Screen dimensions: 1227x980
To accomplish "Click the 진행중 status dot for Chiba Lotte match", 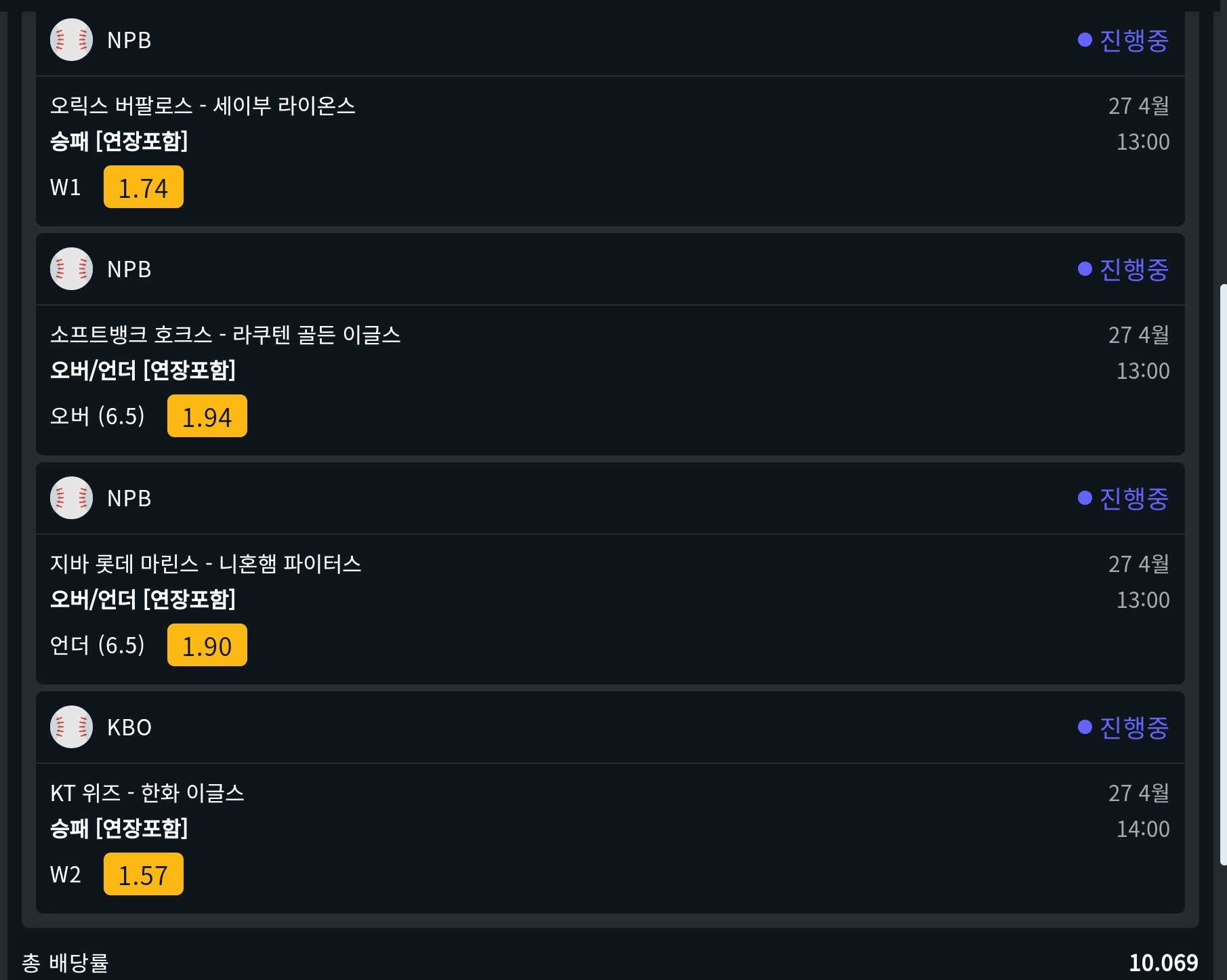I will click(x=1085, y=498).
